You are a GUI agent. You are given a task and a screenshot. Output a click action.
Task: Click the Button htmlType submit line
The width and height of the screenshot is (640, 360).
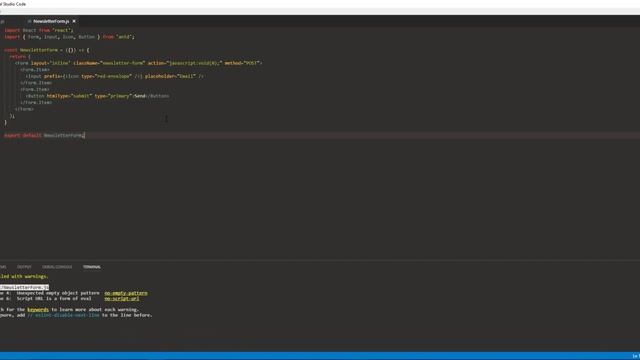98,96
